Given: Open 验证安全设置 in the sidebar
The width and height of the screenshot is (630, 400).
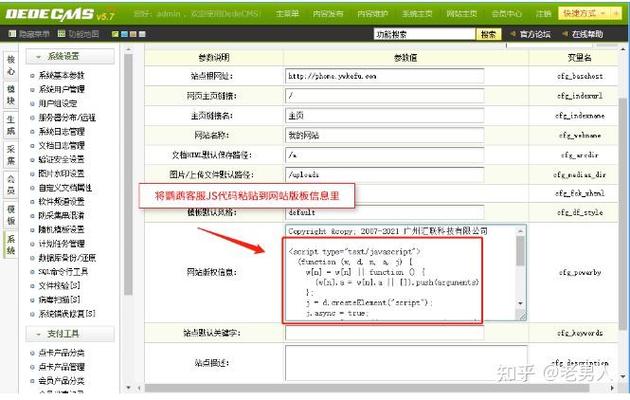Looking at the screenshot, I should pyautogui.click(x=61, y=159).
